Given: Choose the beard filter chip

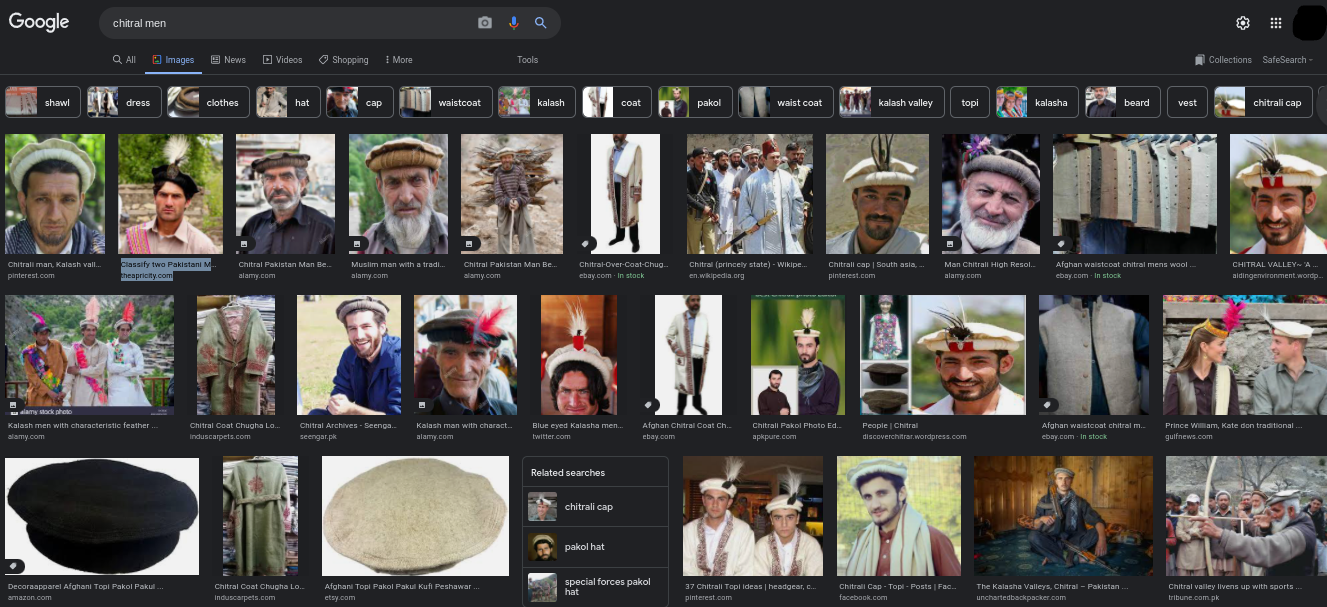Looking at the screenshot, I should tap(1123, 102).
